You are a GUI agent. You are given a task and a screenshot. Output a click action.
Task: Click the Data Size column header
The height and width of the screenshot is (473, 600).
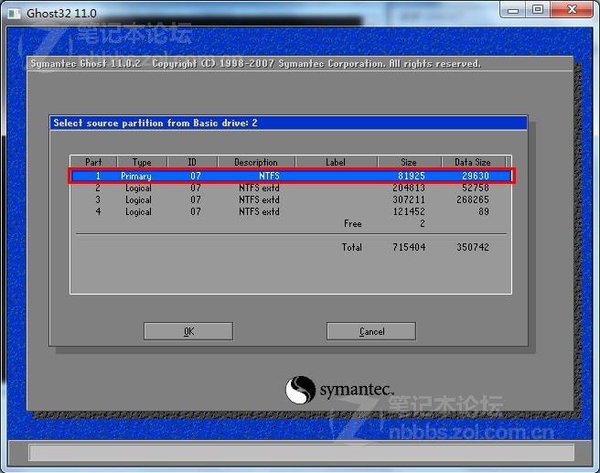coord(474,162)
